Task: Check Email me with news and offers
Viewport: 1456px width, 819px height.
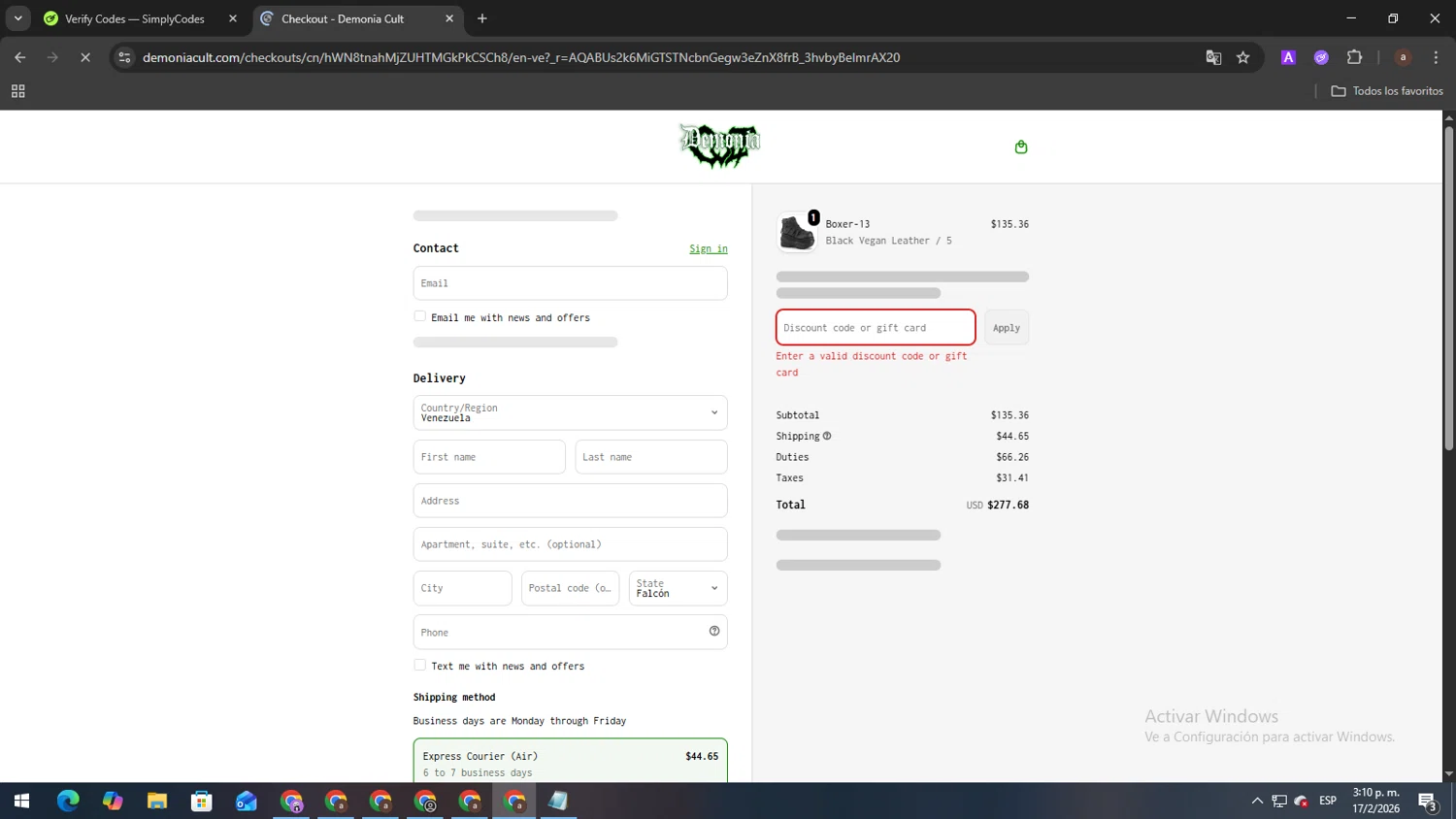Action: (419, 316)
